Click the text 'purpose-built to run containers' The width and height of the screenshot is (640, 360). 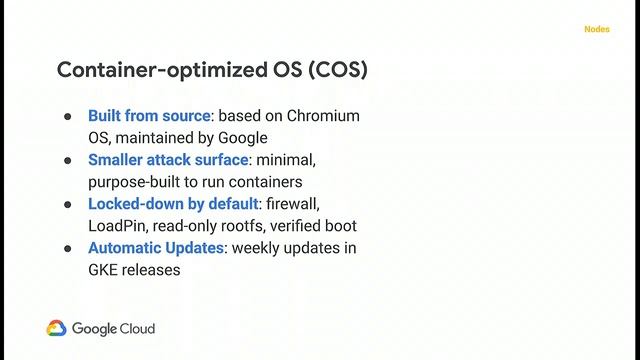[x=196, y=182]
